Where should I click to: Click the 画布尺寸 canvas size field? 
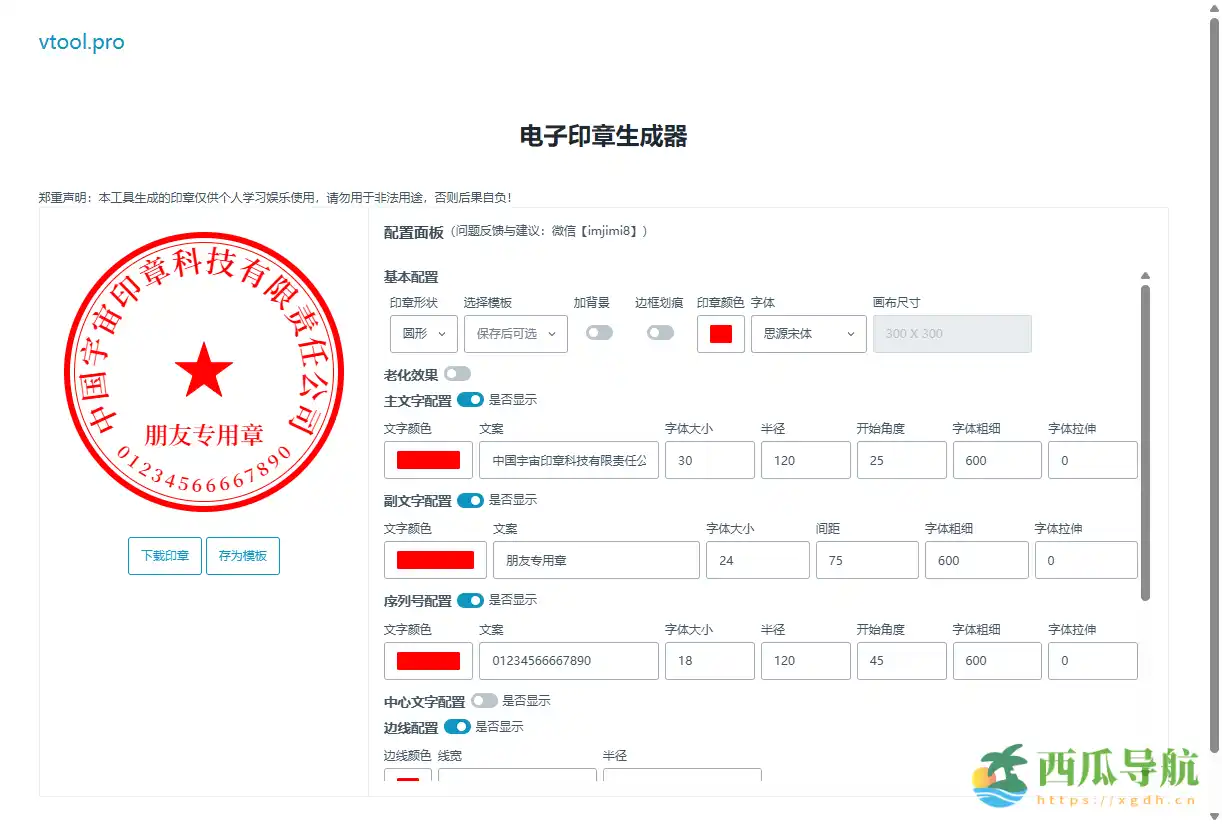952,333
